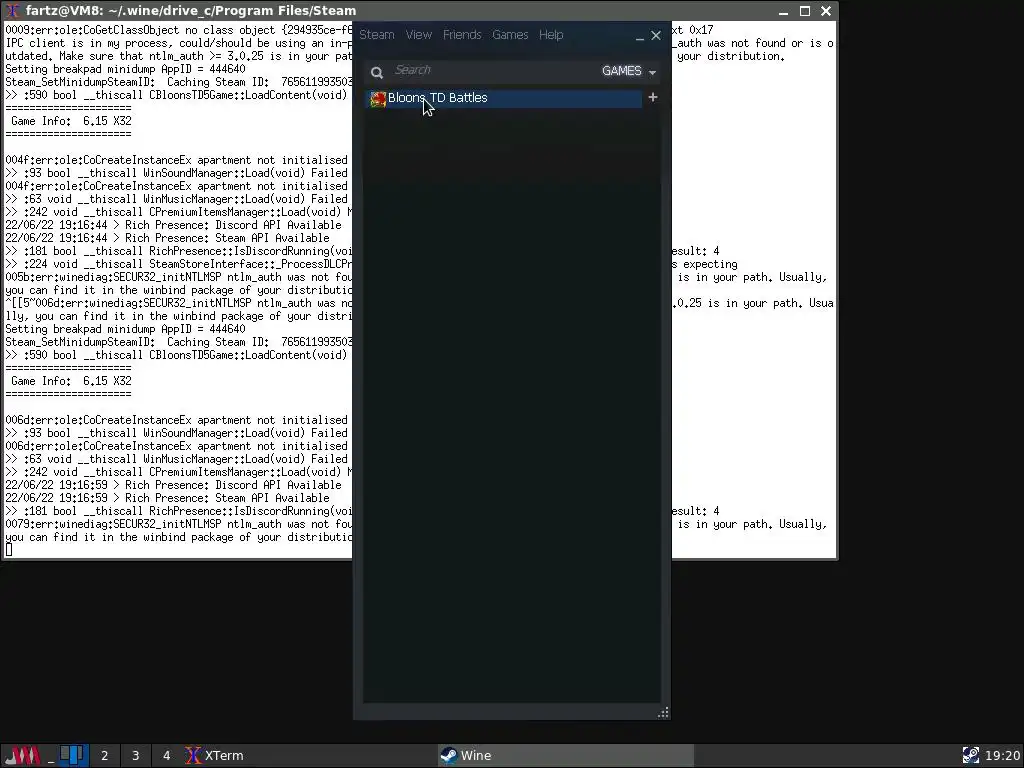The height and width of the screenshot is (768, 1024).
Task: Open the Steam menu
Action: [377, 35]
